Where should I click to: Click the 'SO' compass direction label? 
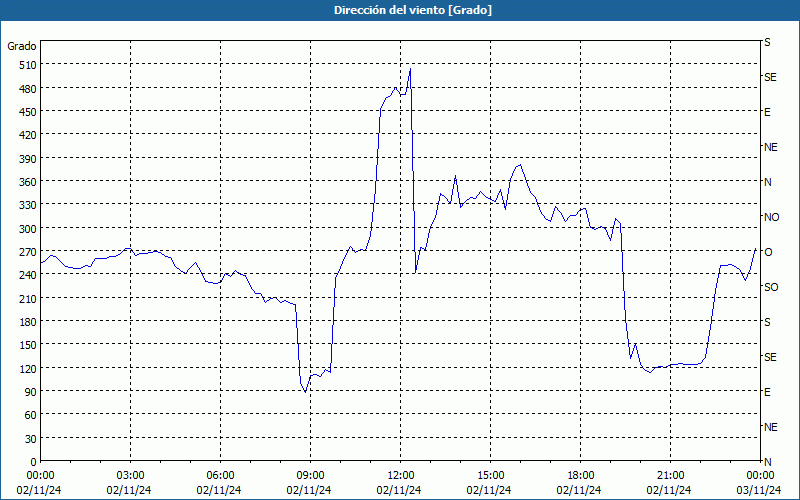coord(771,287)
